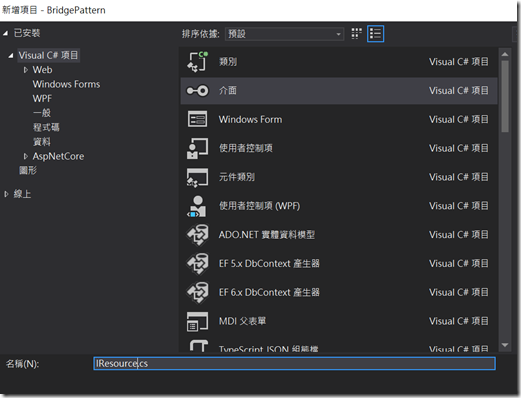
Task: Choose the EF 5.x DbContext 產生器 icon
Action: (x=197, y=264)
